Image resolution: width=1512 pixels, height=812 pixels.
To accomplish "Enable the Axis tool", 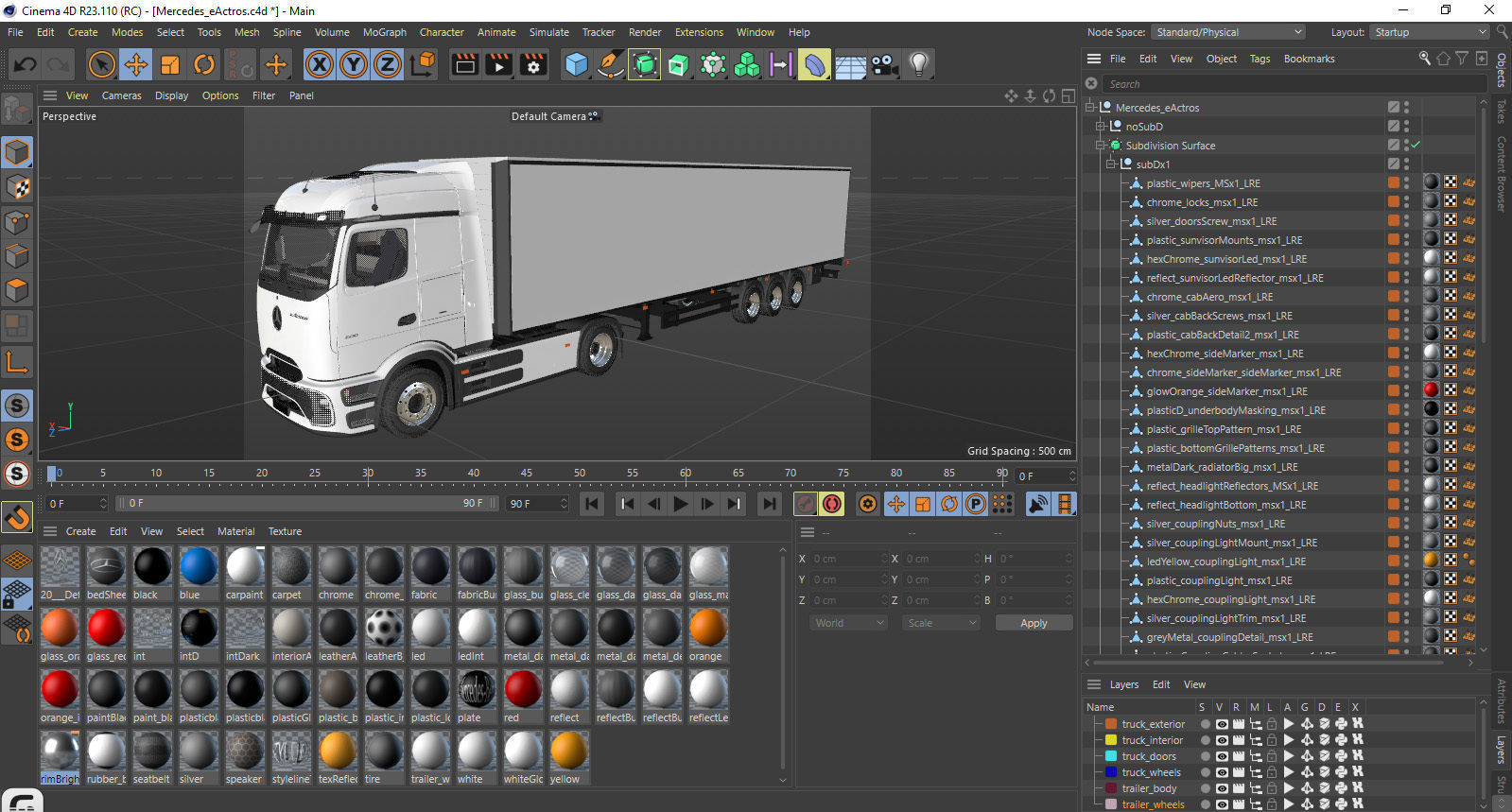I will [17, 362].
